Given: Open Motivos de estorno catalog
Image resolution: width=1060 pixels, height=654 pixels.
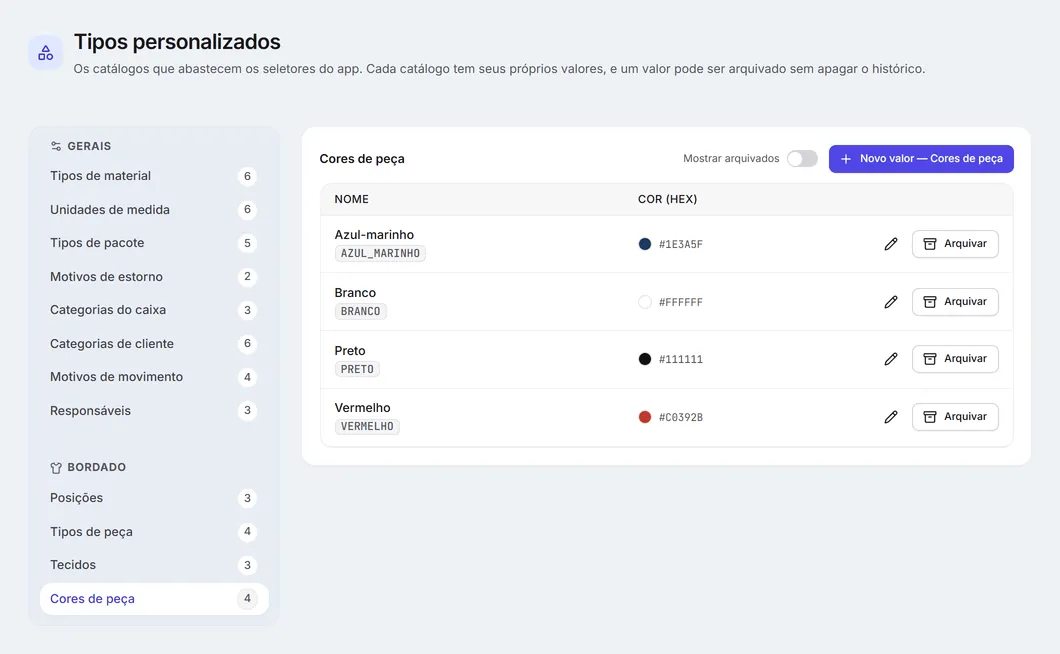Looking at the screenshot, I should coord(154,277).
